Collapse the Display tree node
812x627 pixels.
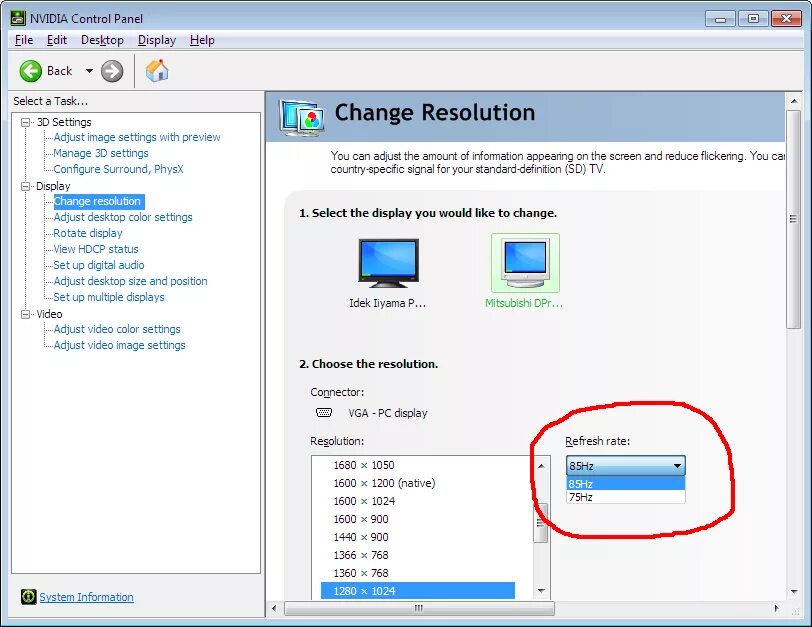tap(25, 186)
